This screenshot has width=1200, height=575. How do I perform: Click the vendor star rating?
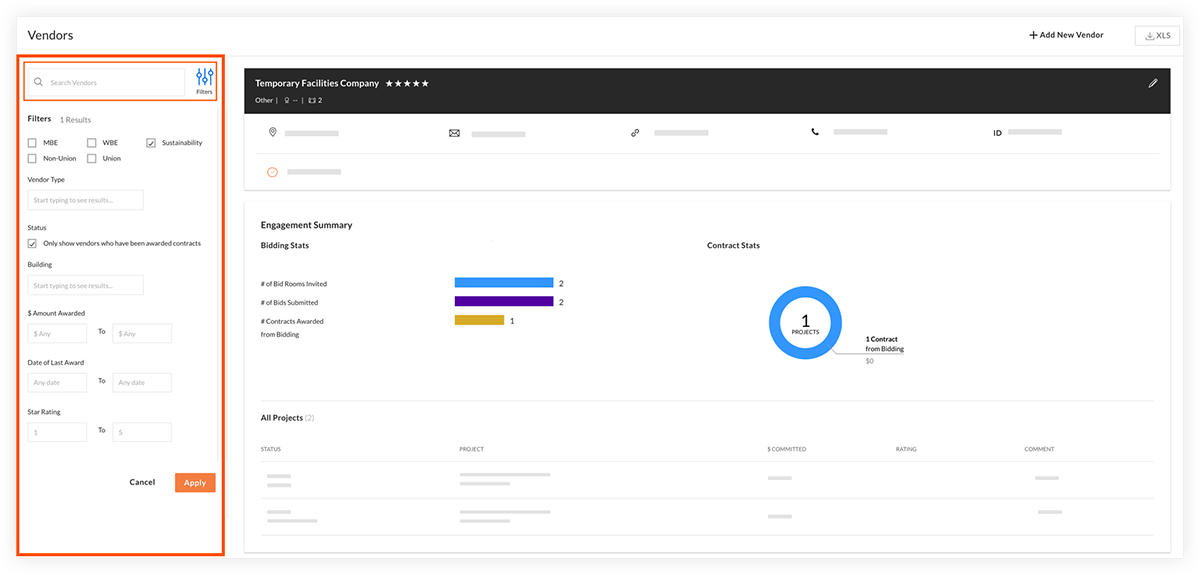click(x=408, y=83)
